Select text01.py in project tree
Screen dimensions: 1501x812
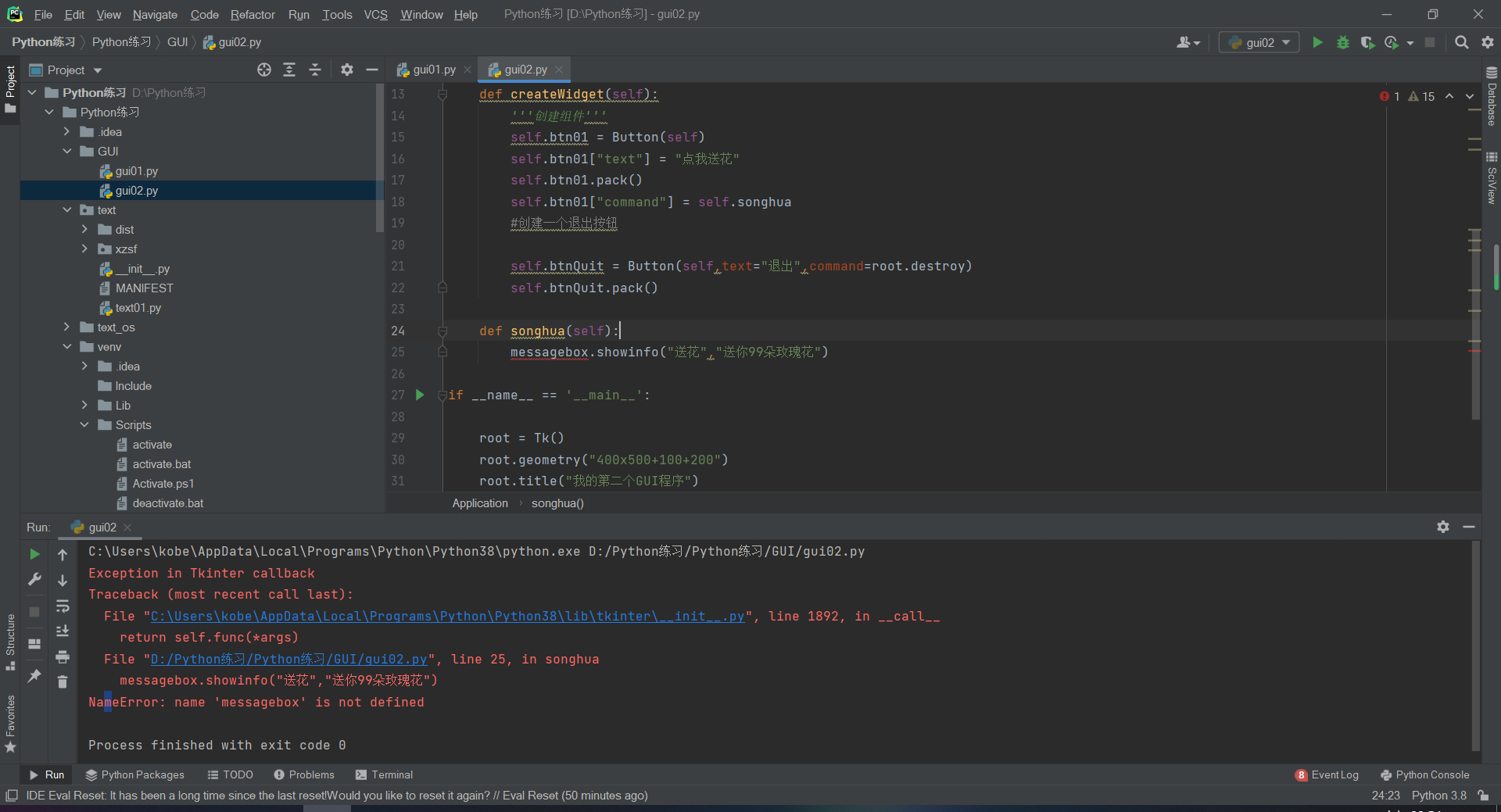tap(138, 307)
